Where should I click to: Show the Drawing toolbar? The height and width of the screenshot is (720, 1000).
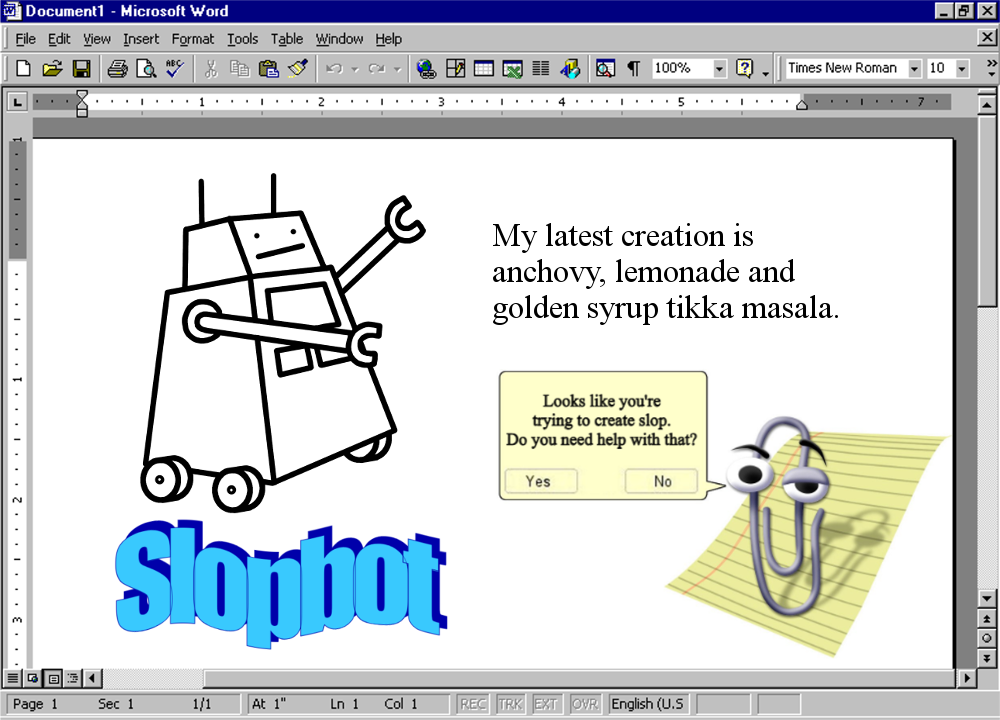(x=570, y=68)
